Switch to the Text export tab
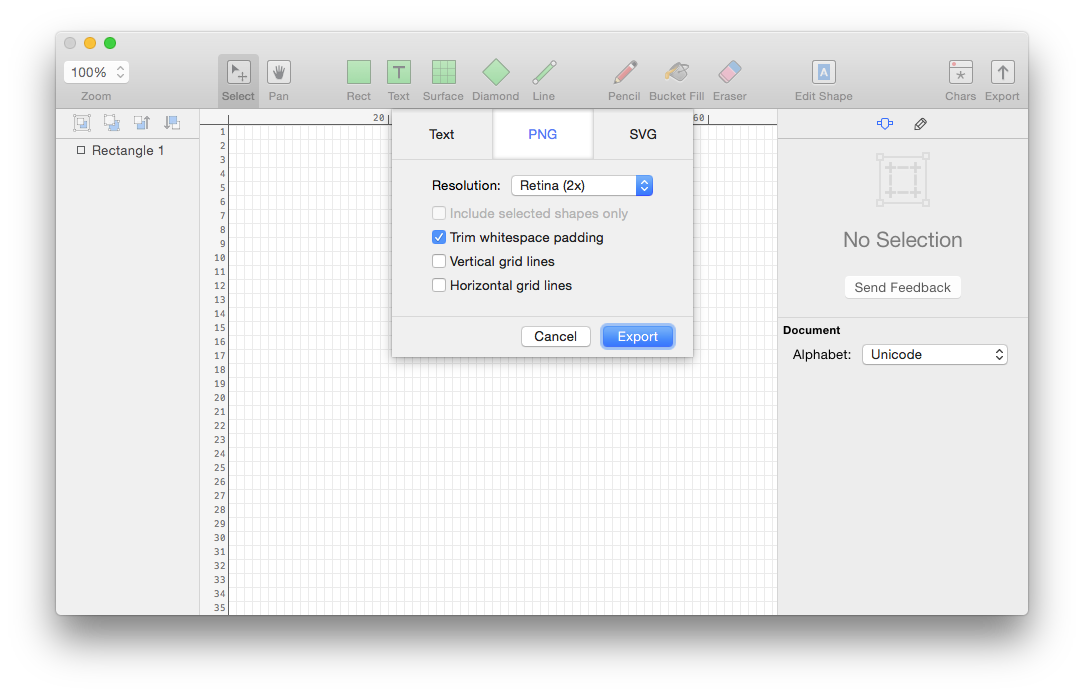 [442, 134]
